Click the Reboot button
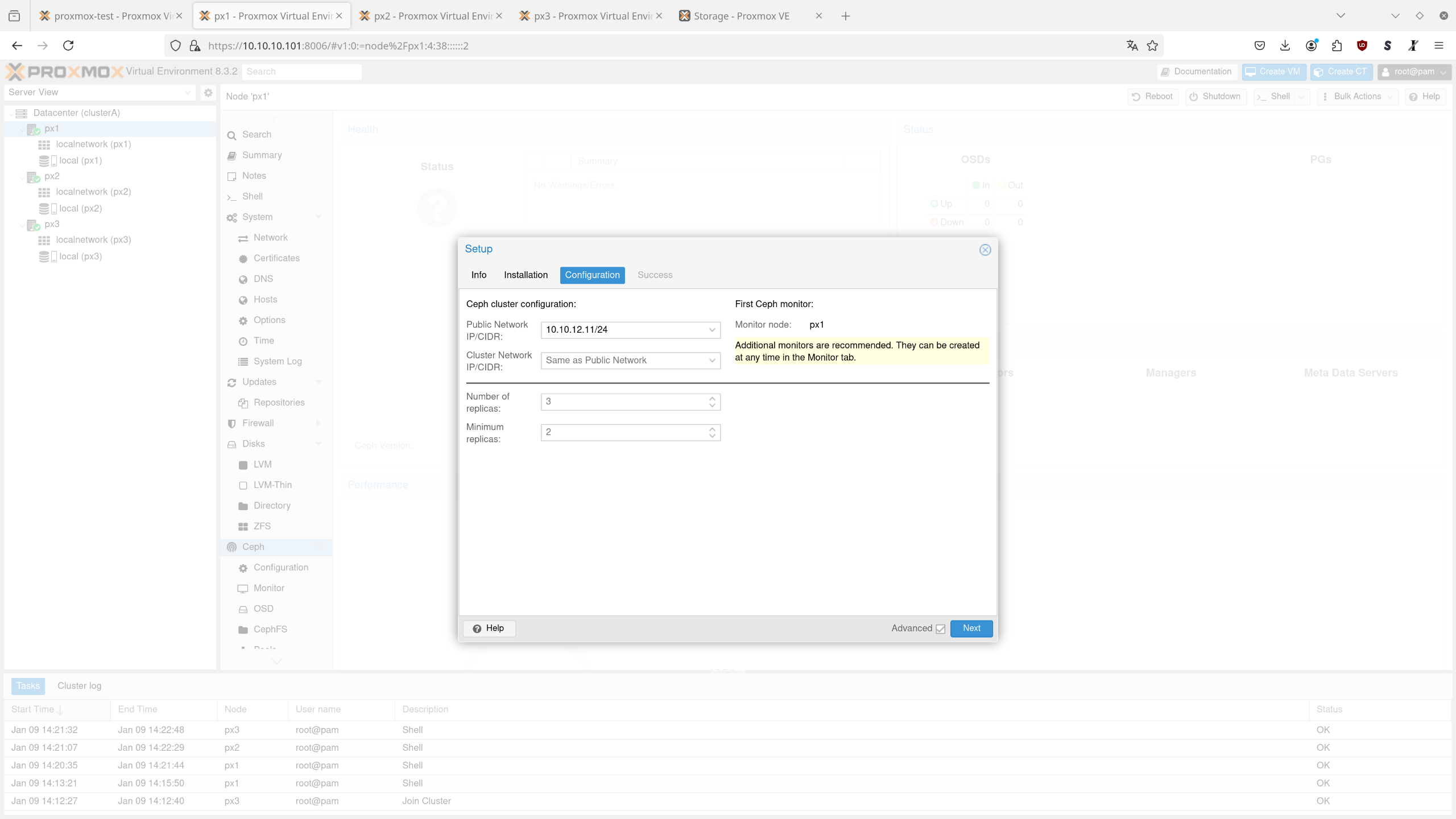Screen dimensions: 1456x819 (1153, 97)
